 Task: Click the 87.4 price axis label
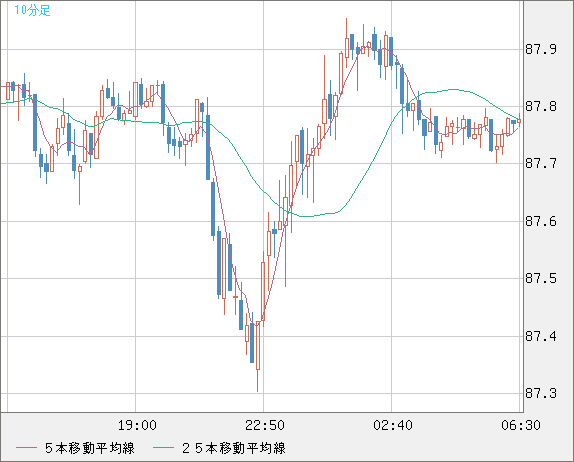coord(541,336)
